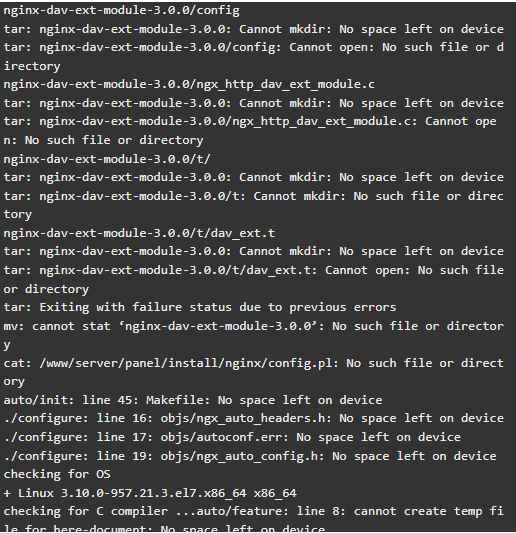The width and height of the screenshot is (516, 533).
Task: Click the 'dav_ext.t: Cannot open' tar error line
Action: tap(254, 270)
